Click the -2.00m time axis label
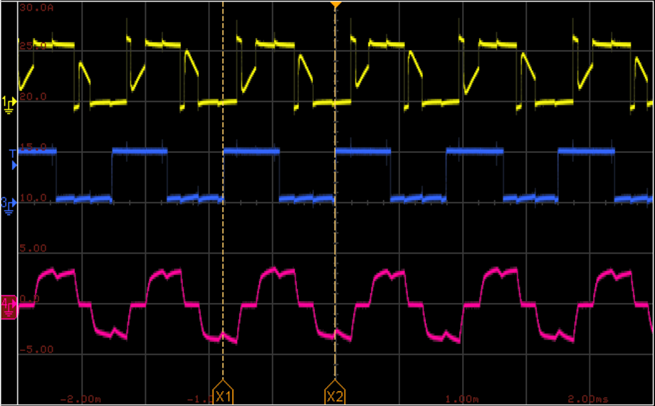The height and width of the screenshot is (406, 655). tap(80, 397)
